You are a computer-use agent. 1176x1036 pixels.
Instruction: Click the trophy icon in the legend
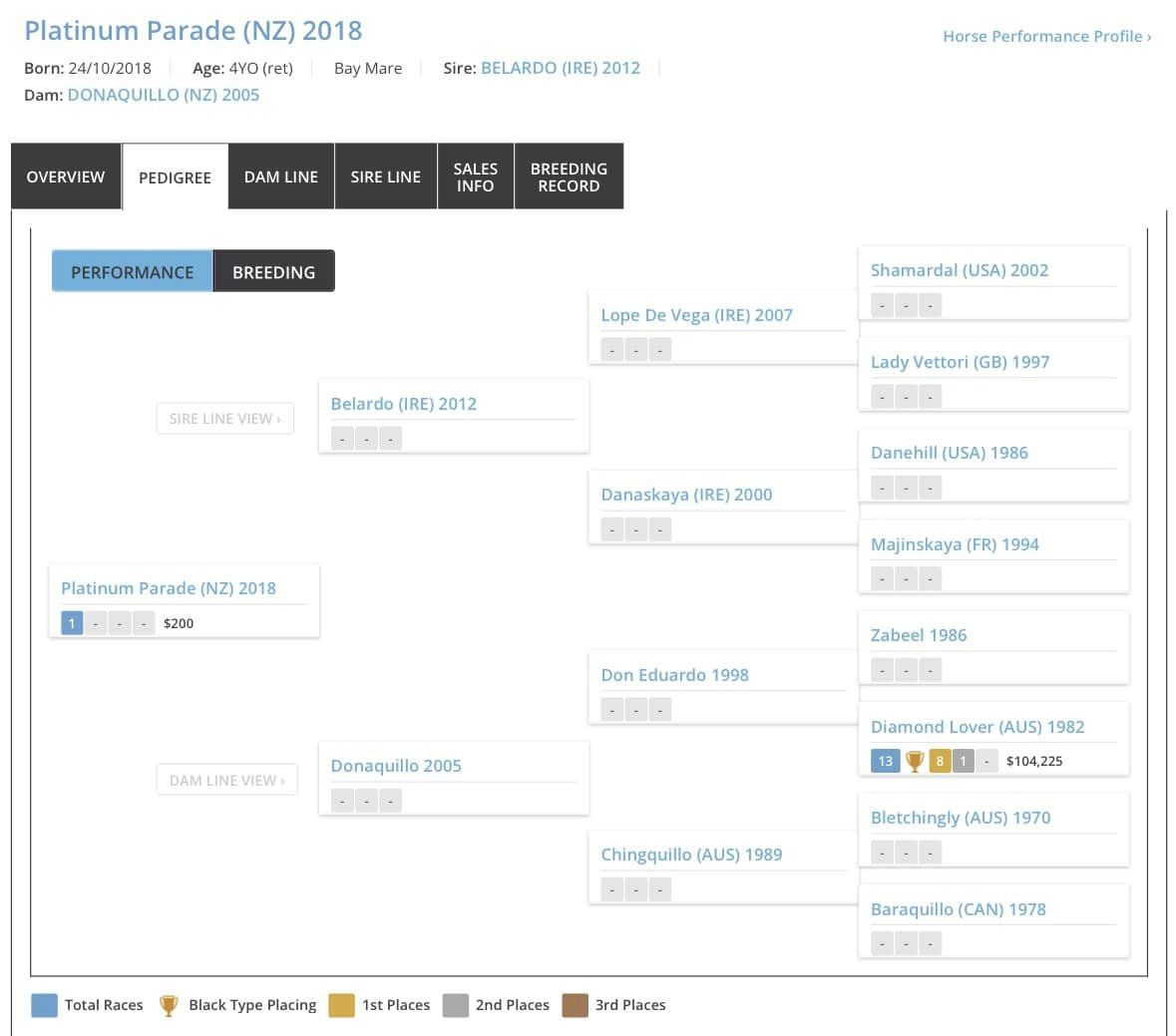coord(169,1005)
